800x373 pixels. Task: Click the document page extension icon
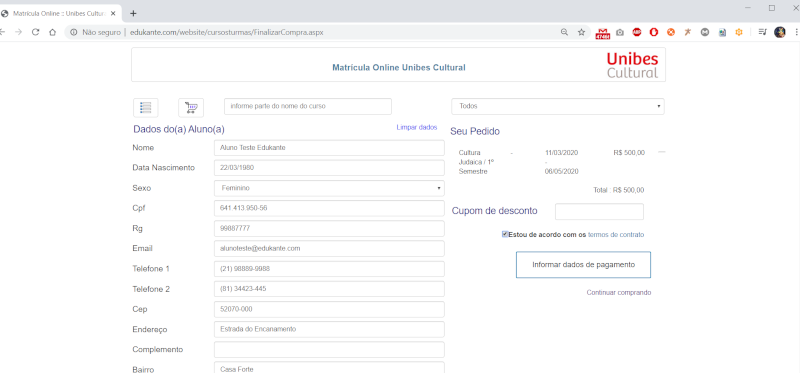[x=722, y=32]
